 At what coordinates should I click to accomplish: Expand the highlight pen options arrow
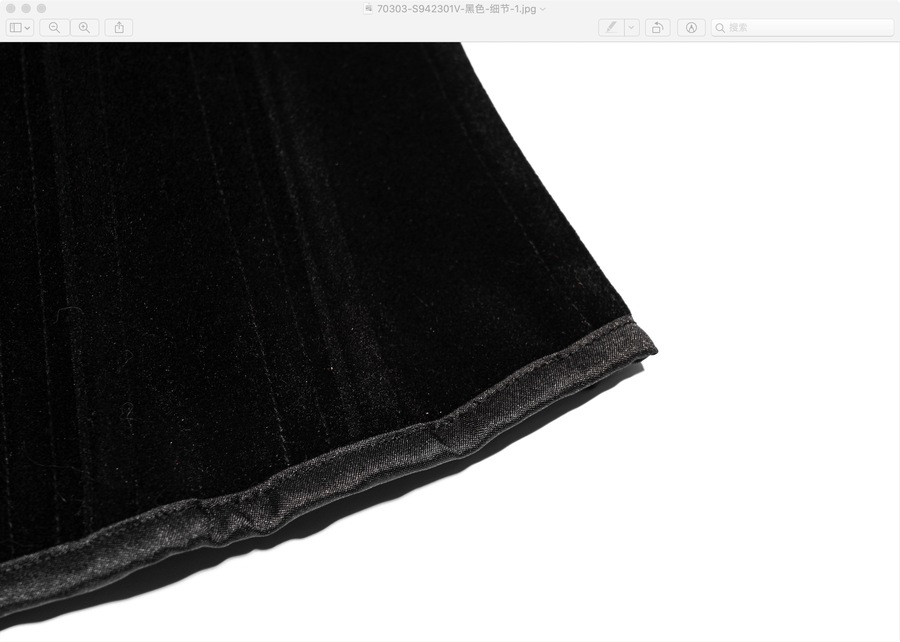pos(632,28)
